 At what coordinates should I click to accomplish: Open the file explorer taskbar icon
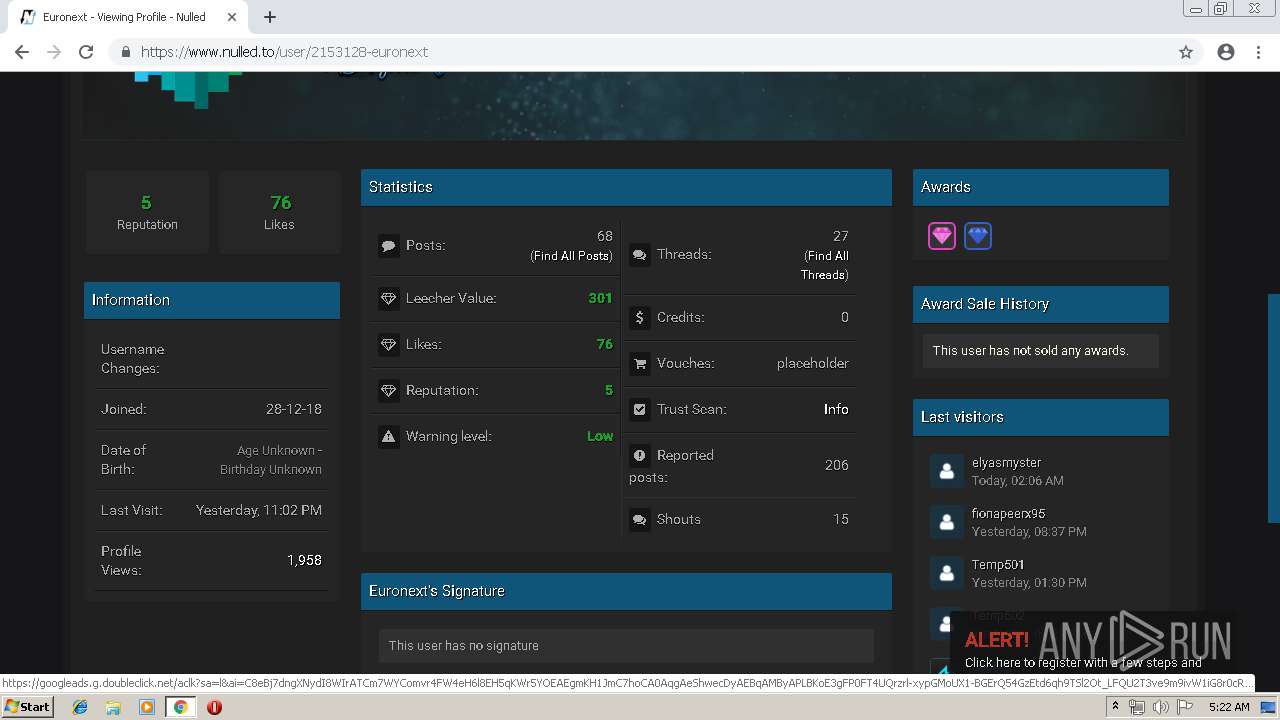click(113, 707)
